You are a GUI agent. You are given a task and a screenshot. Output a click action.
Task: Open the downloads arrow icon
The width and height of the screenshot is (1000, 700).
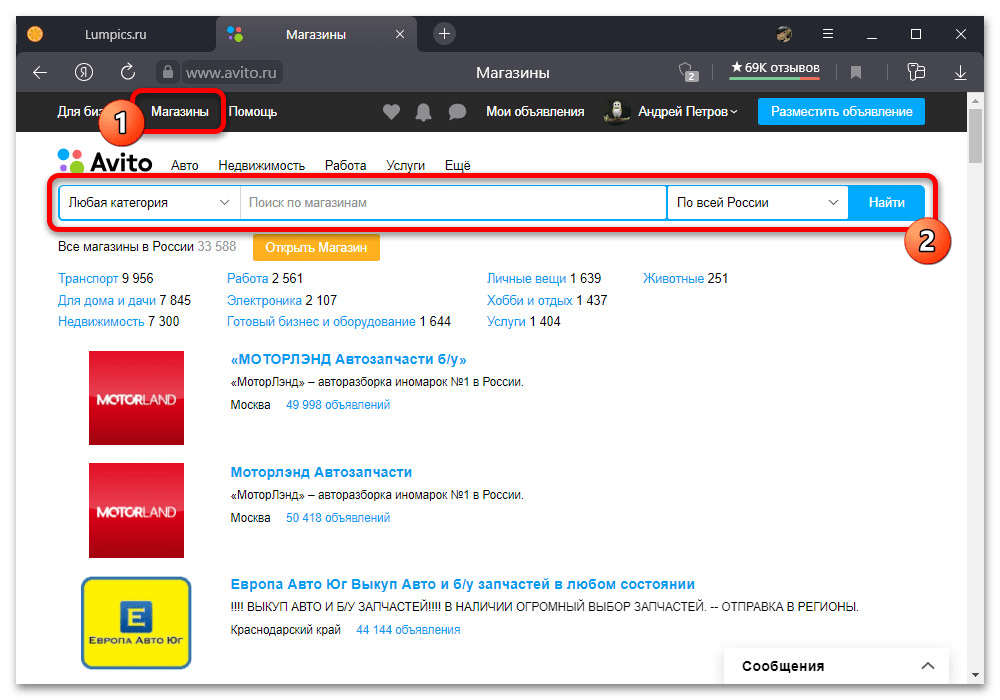(960, 73)
